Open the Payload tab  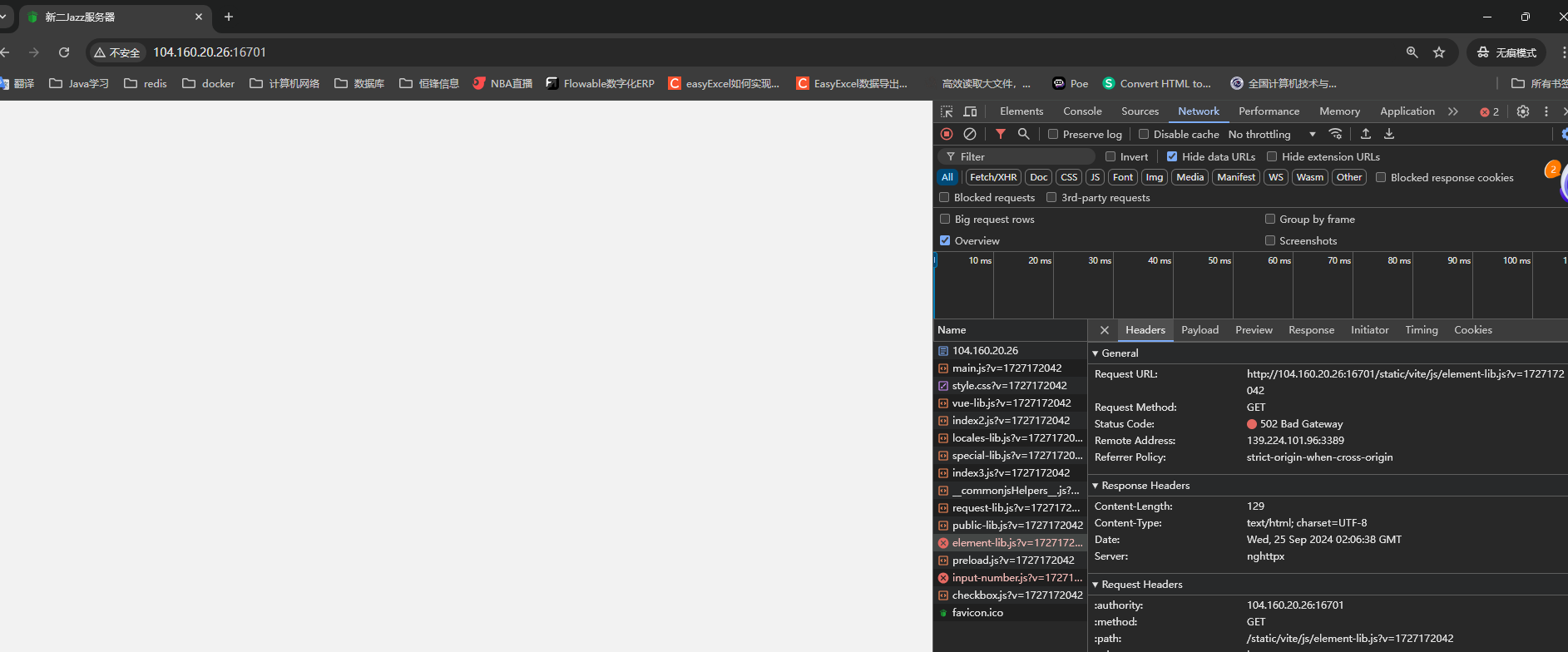click(1199, 330)
